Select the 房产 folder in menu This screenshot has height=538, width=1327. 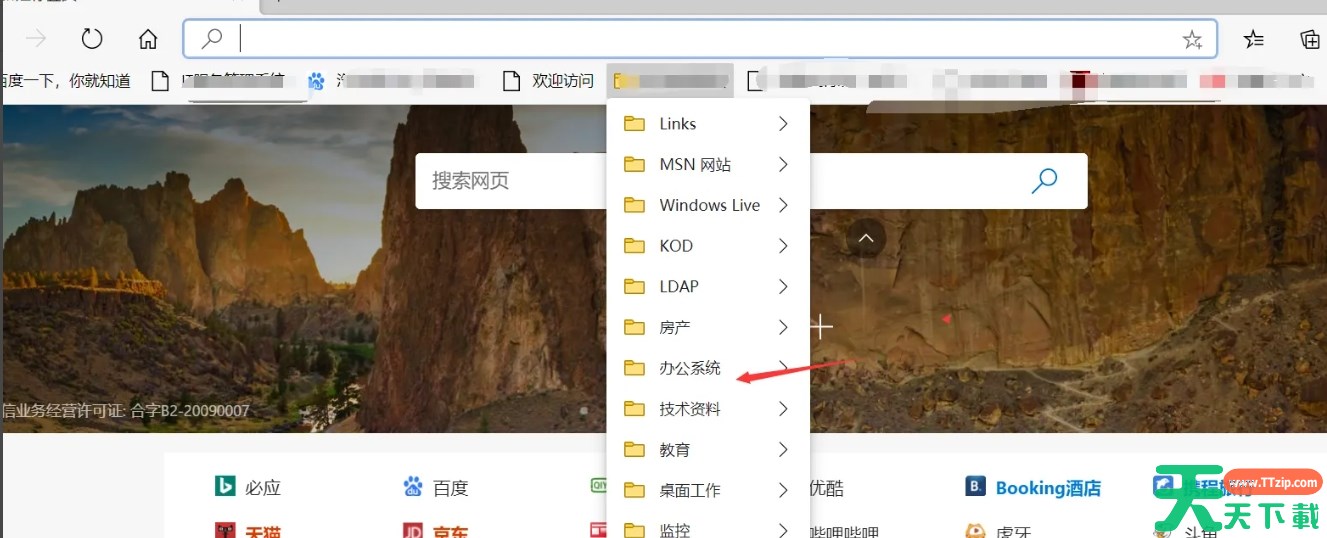click(675, 327)
